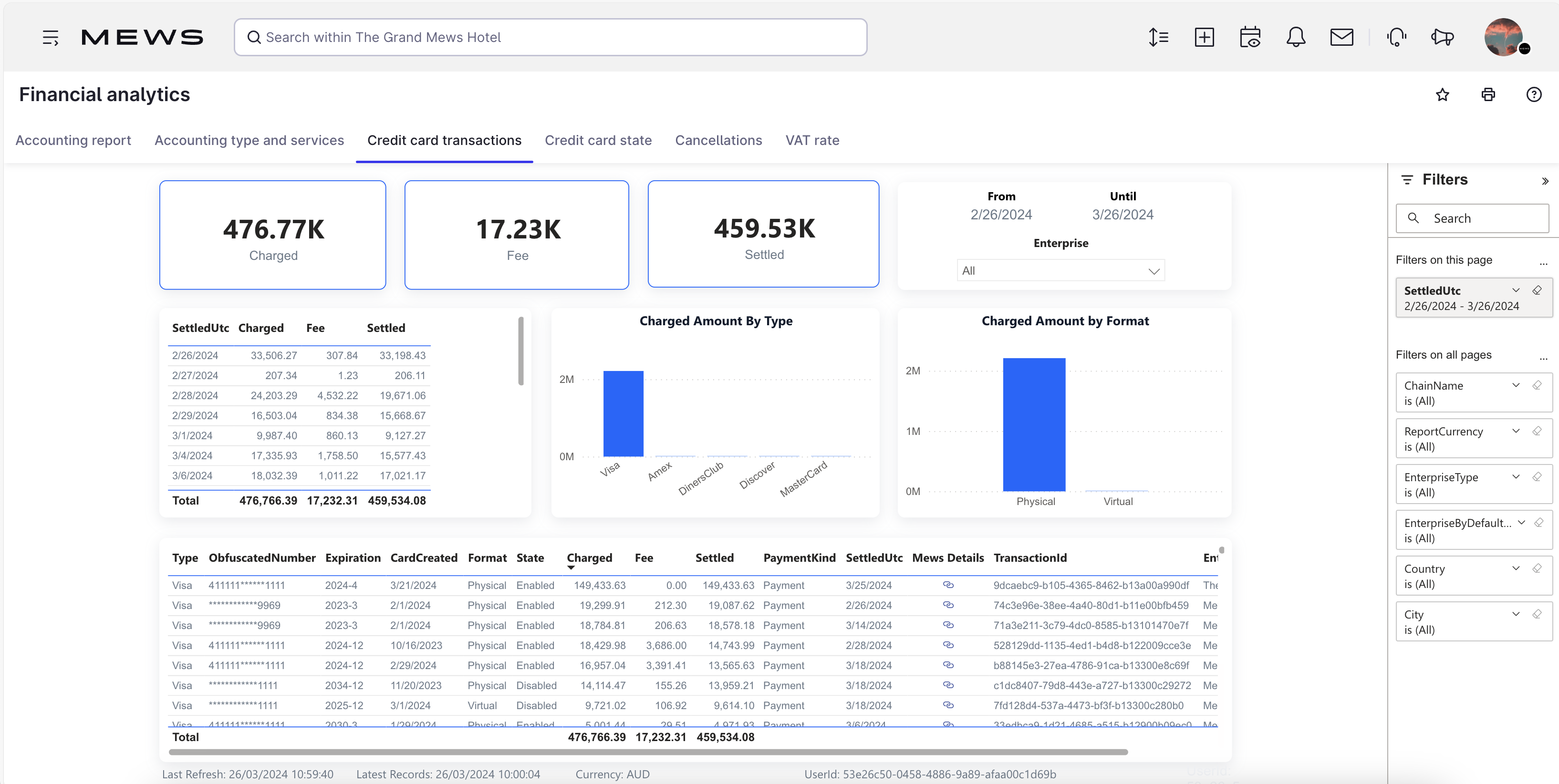Select the Visa bar in Charged Amount By Type
Image resolution: width=1559 pixels, height=784 pixels.
coord(624,414)
